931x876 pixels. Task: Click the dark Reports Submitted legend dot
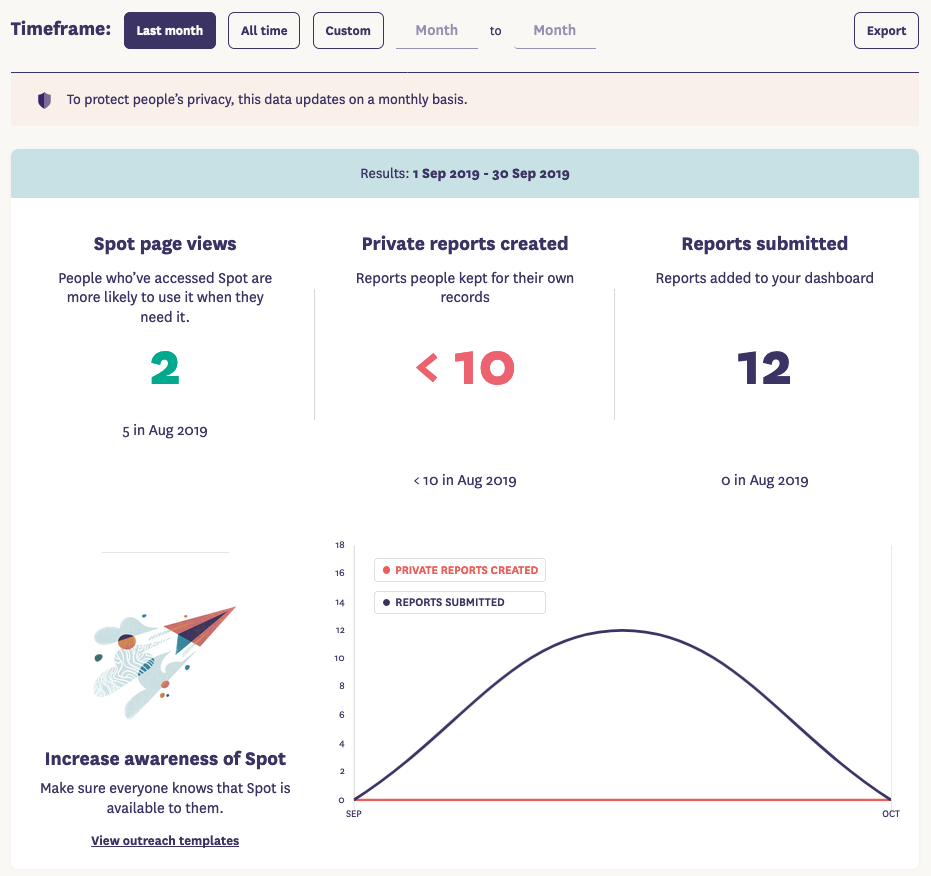click(x=387, y=602)
